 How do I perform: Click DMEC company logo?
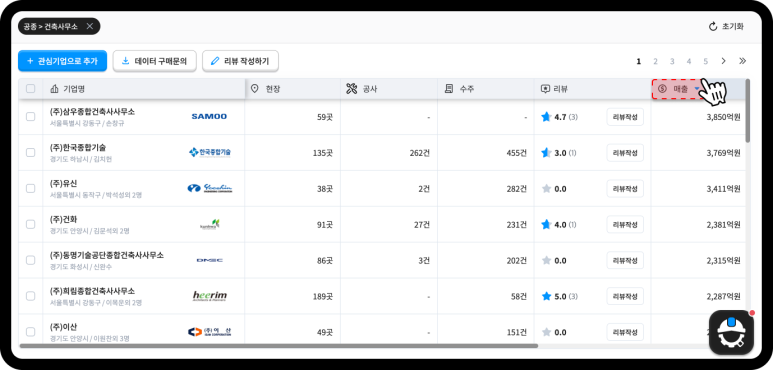210,260
